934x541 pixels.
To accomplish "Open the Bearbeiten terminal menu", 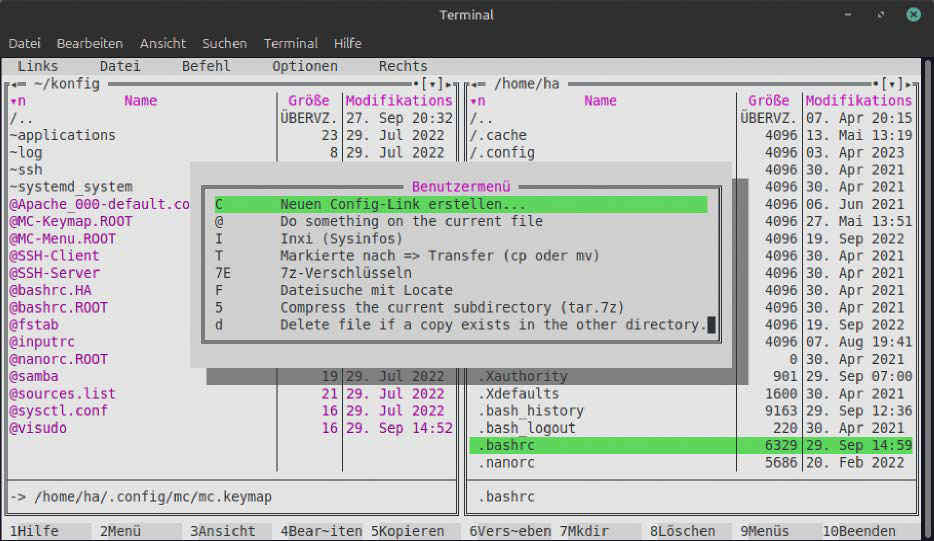I will 89,43.
